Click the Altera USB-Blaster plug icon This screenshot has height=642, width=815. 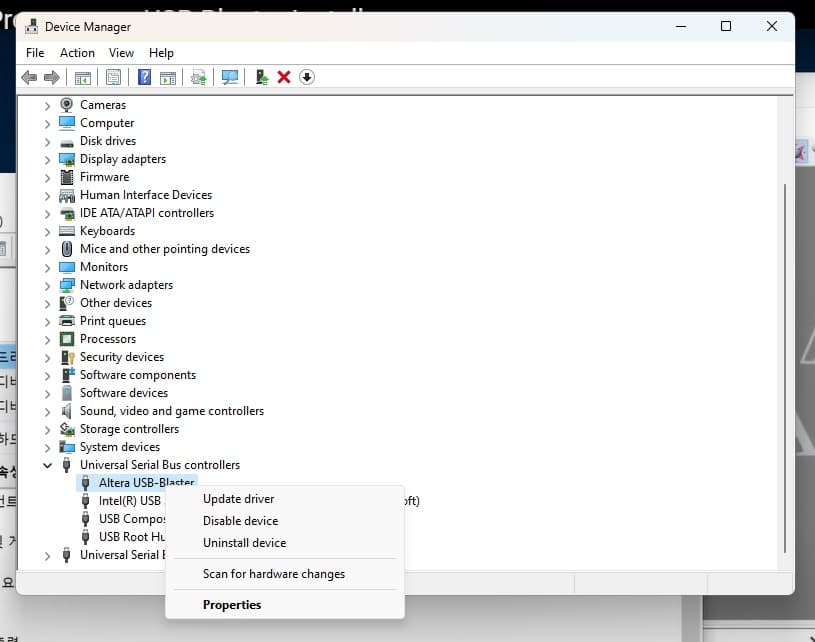(86, 483)
